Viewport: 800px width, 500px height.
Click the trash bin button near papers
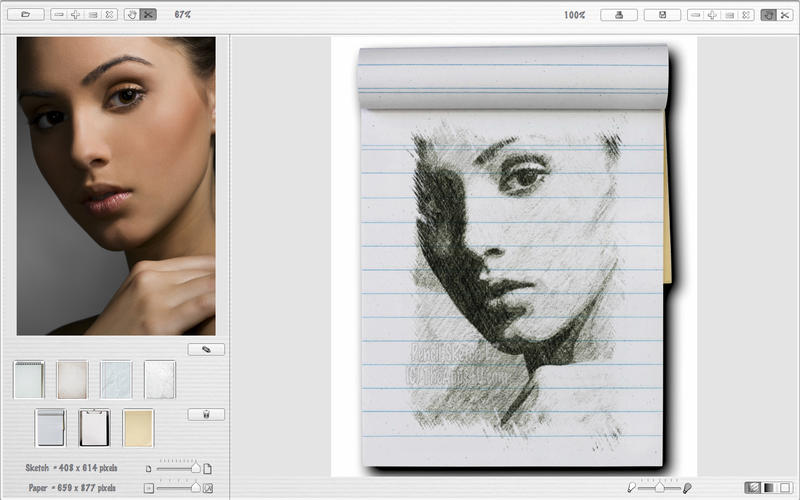point(206,414)
